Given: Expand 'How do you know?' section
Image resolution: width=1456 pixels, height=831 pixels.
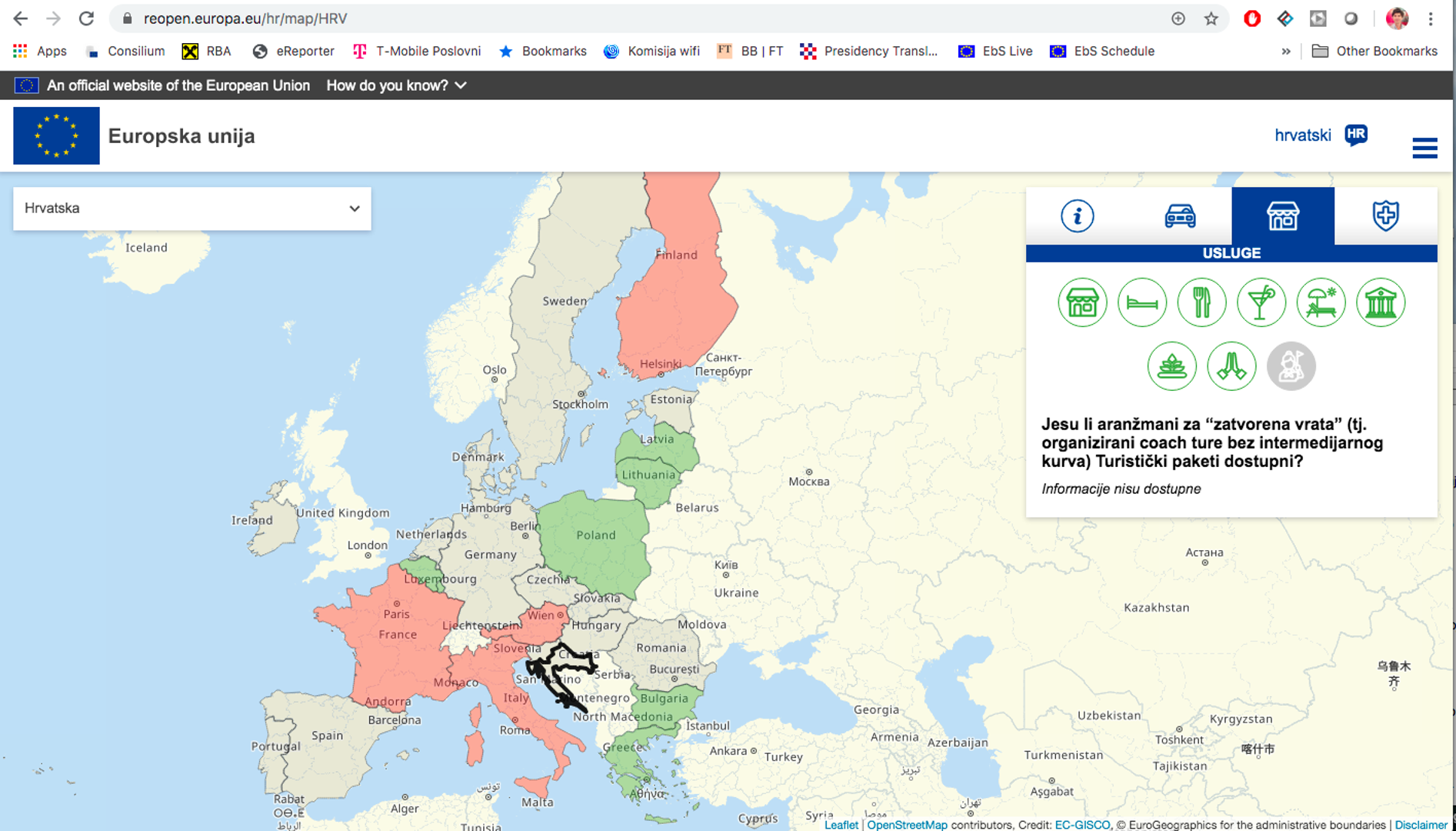Looking at the screenshot, I should point(396,85).
